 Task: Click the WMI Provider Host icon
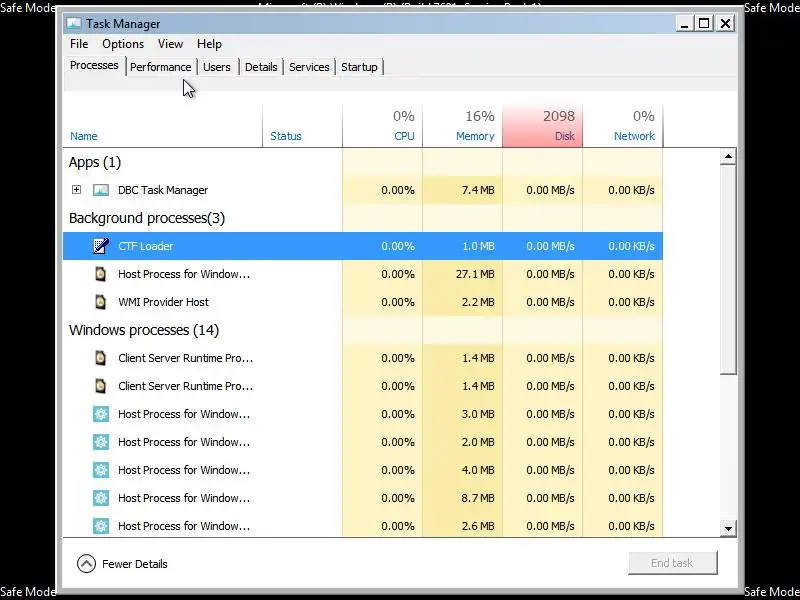[101, 302]
